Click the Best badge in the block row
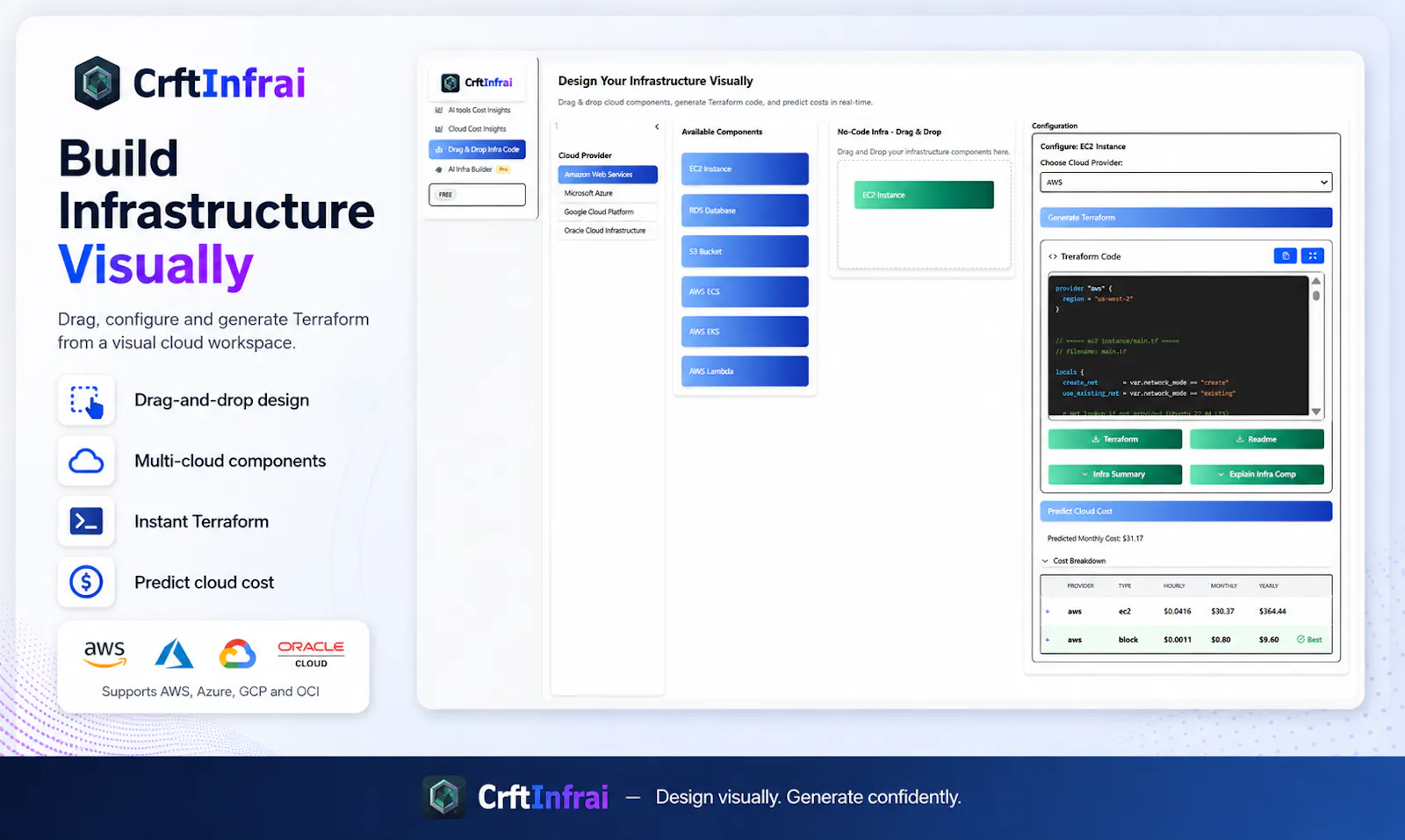The height and width of the screenshot is (840, 1405). pos(1309,640)
